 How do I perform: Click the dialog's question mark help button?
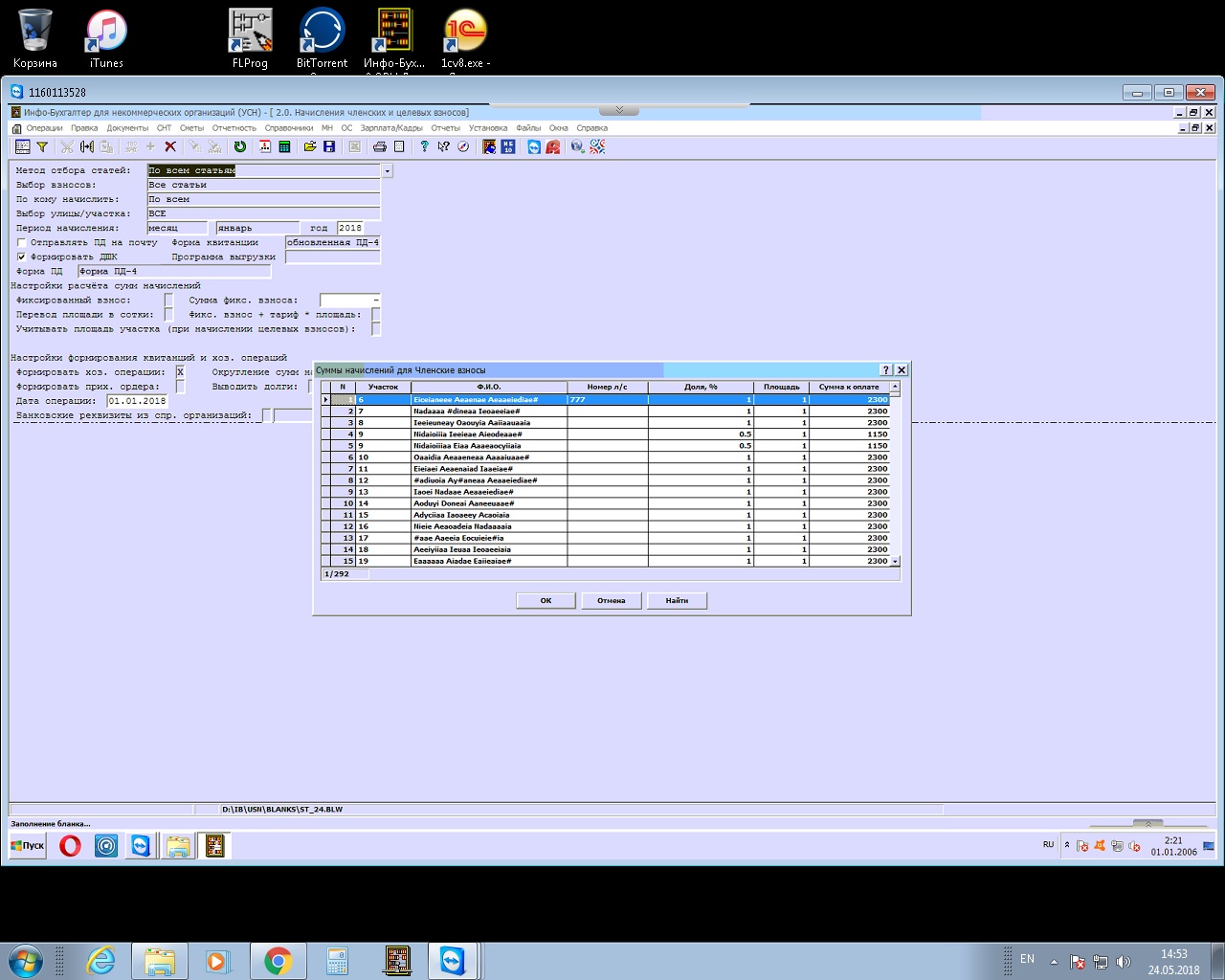tap(886, 369)
